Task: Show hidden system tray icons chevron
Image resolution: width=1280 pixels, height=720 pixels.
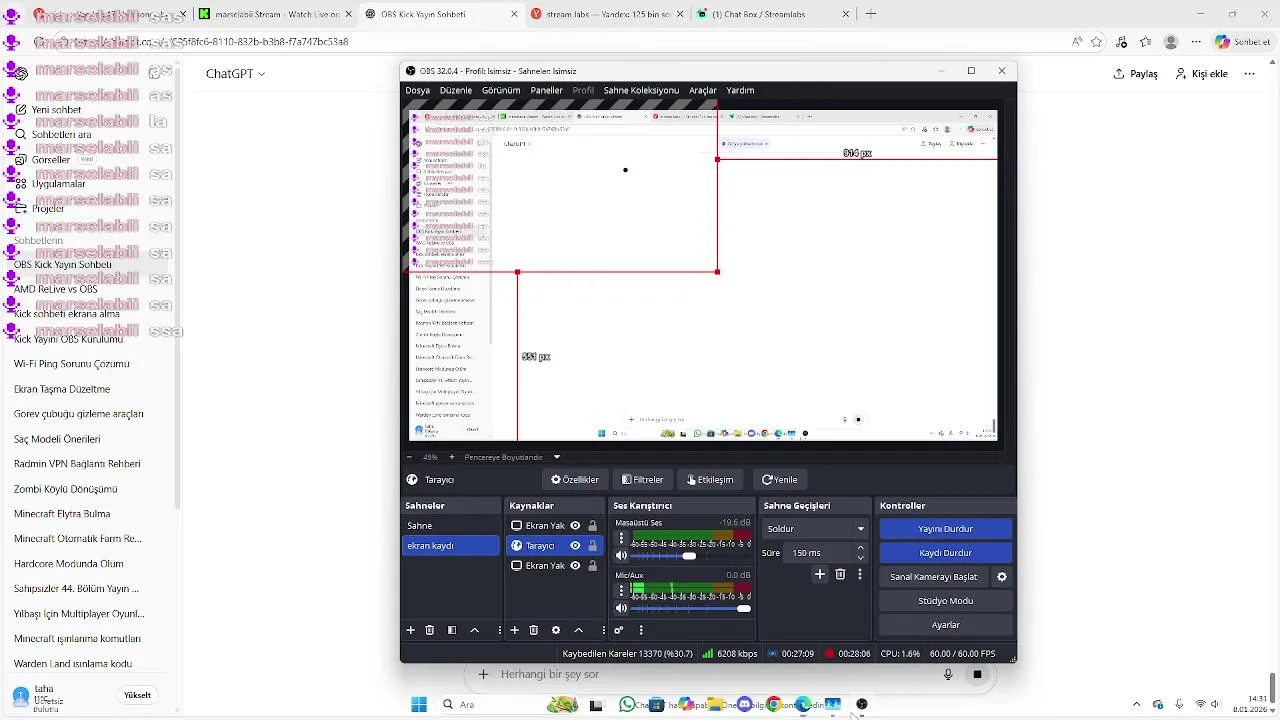Action: click(1136, 704)
